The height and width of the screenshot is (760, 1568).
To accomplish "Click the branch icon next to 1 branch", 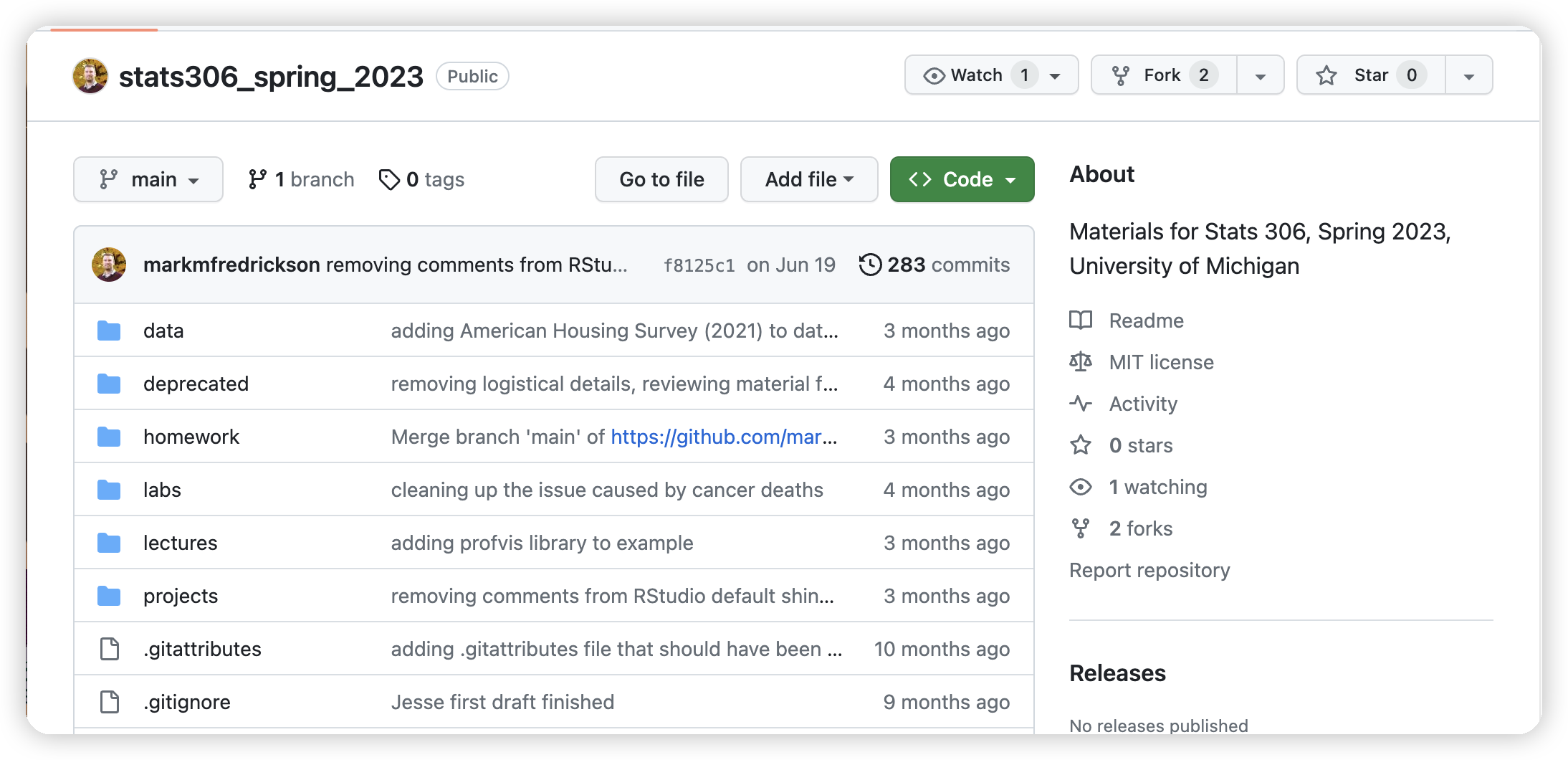I will (x=257, y=179).
